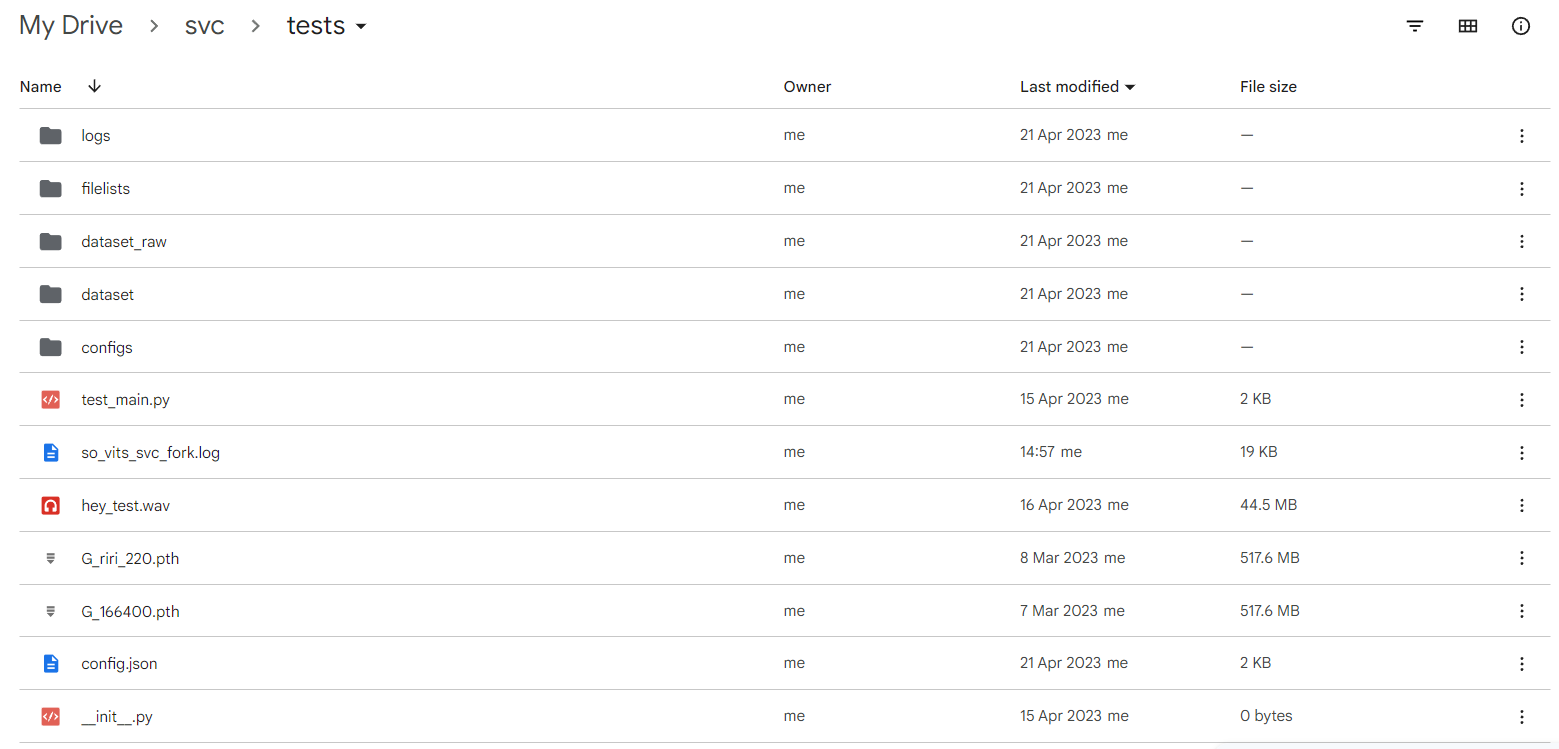Click the document icon for so_vits_svc_fork.log
The image size is (1559, 749).
click(x=50, y=451)
